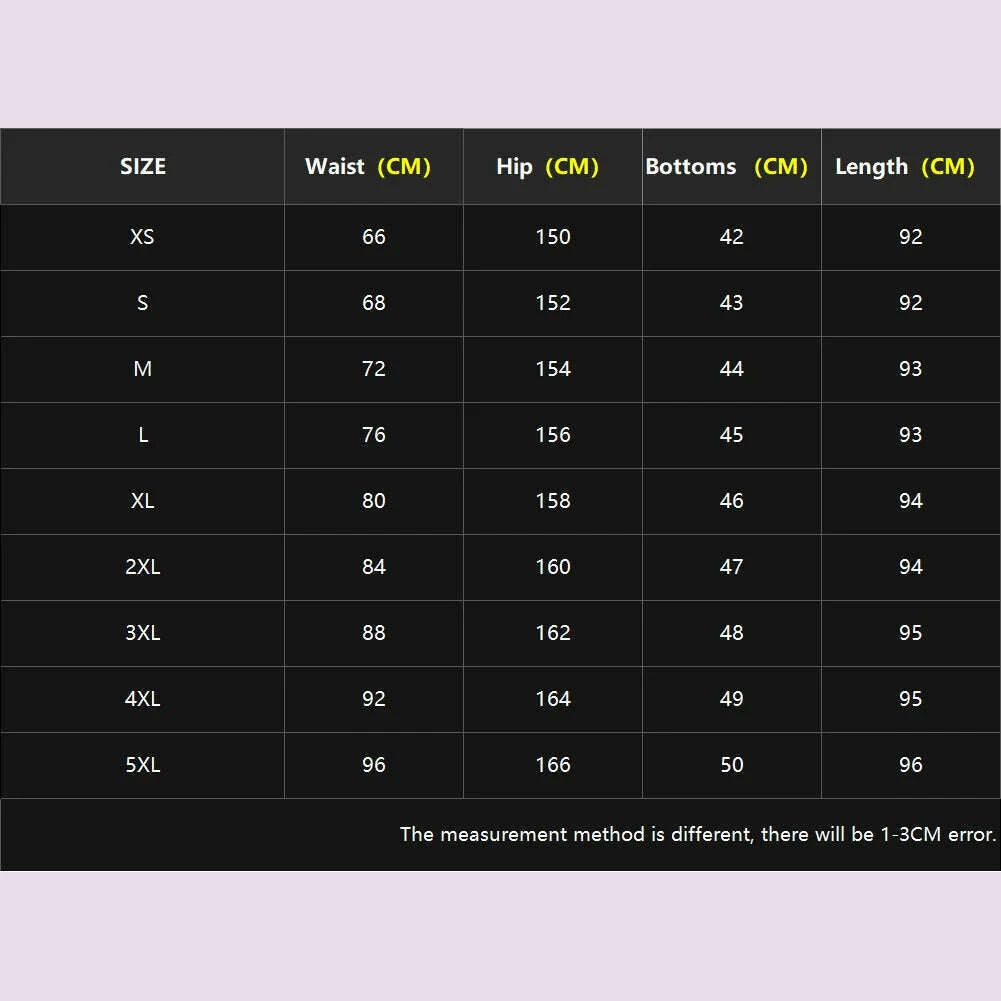Screen dimensions: 1001x1001
Task: Select the Bottoms (CM) column header
Action: click(x=727, y=167)
